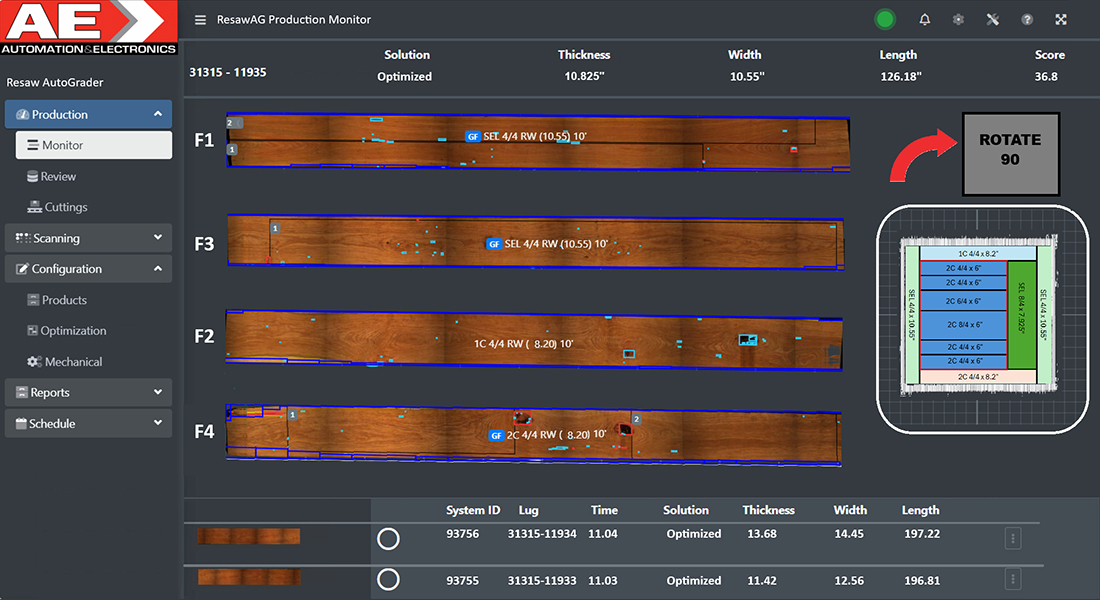Open options menu for lug 31315-11934 row

[1012, 539]
